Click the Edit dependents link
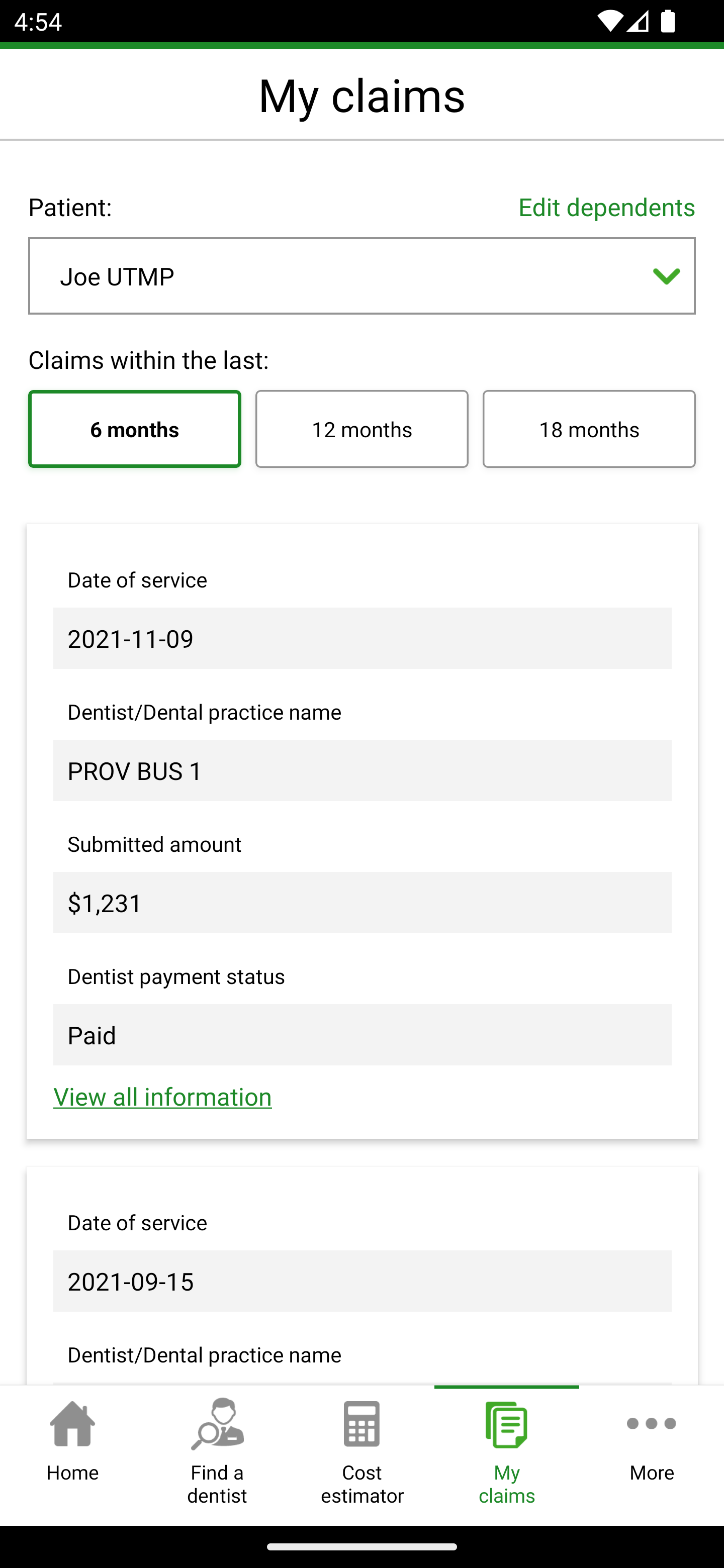This screenshot has height=1568, width=724. point(606,208)
